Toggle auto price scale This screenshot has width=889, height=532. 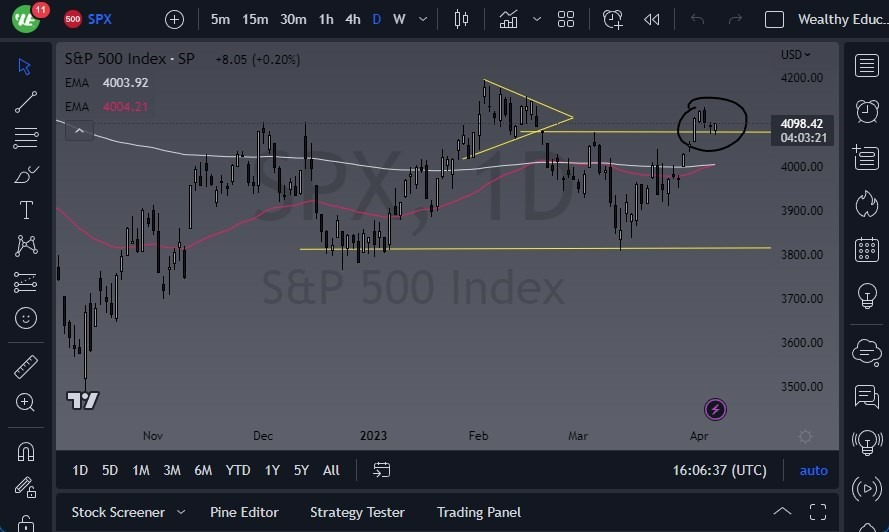814,471
